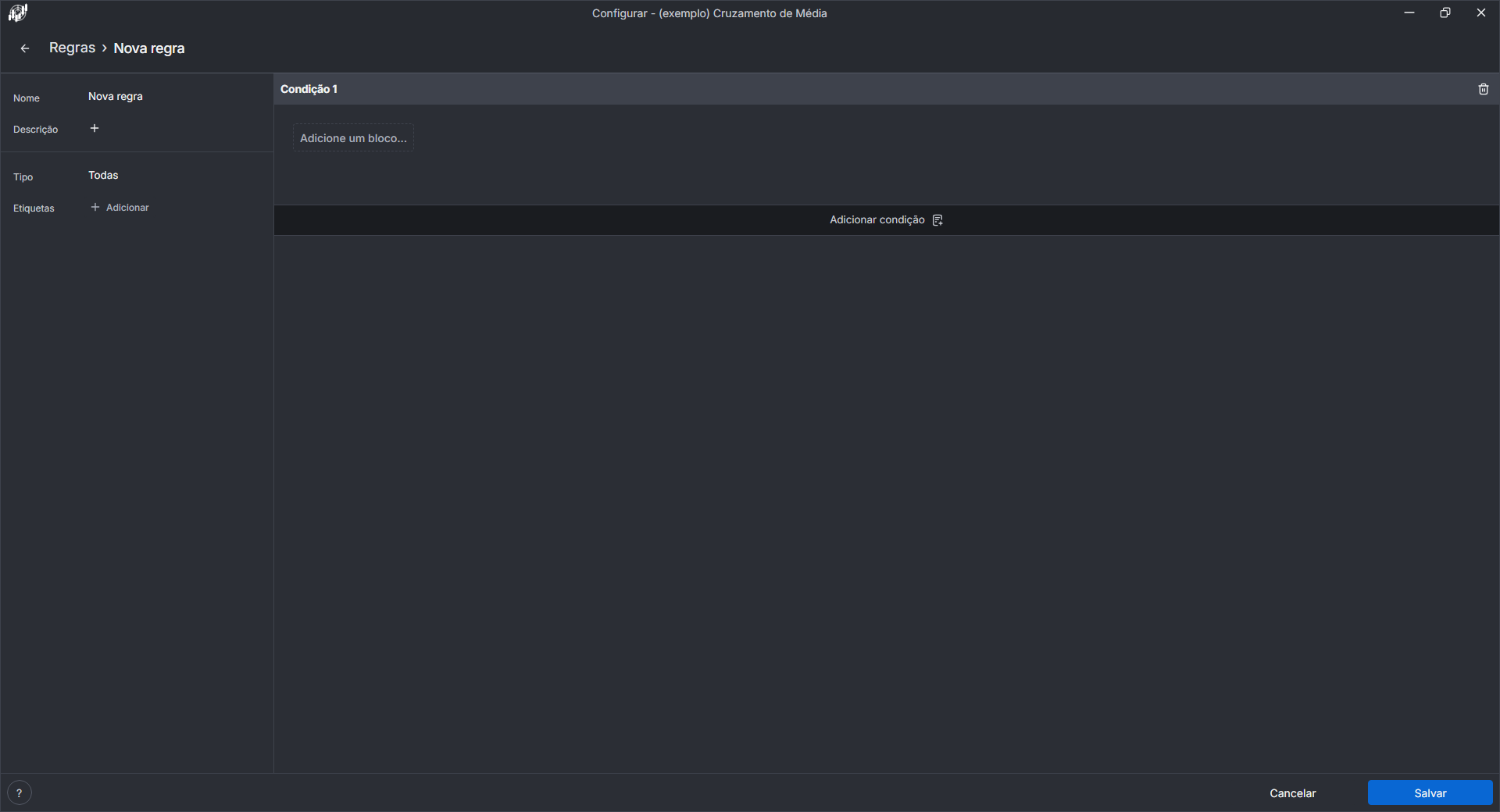Add a description with the plus icon

95,128
